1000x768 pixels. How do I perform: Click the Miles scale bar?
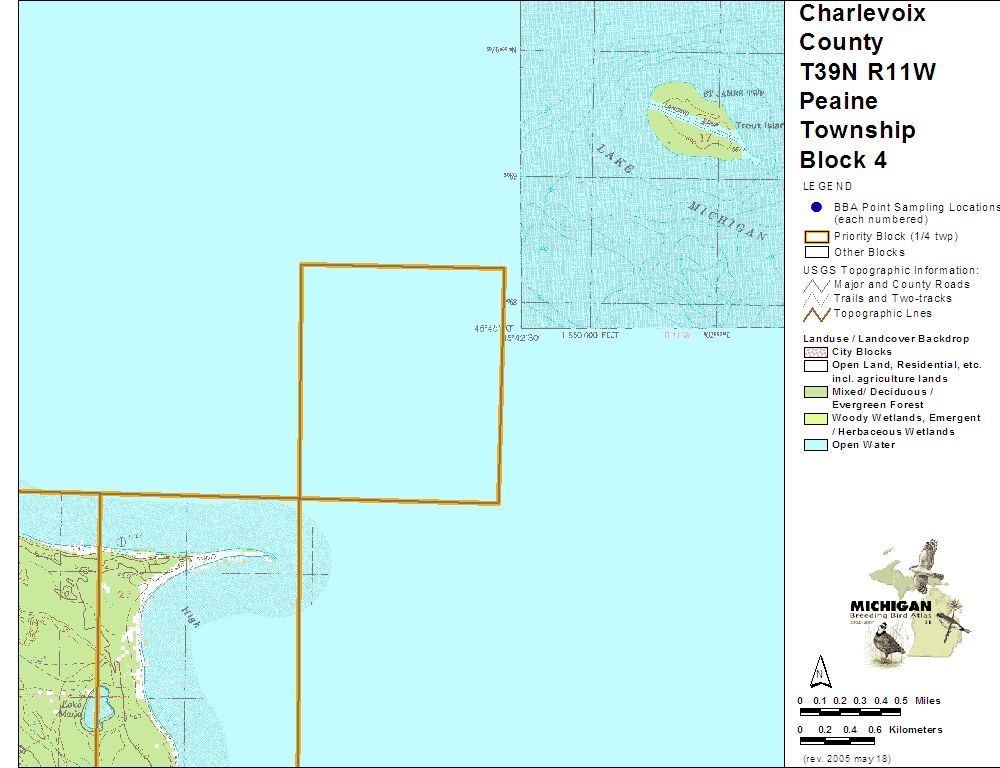(851, 711)
